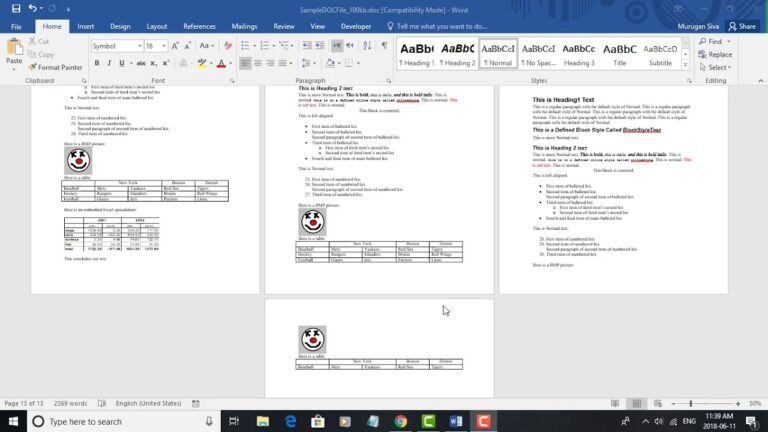Open the borders dropdown

[x=358, y=63]
